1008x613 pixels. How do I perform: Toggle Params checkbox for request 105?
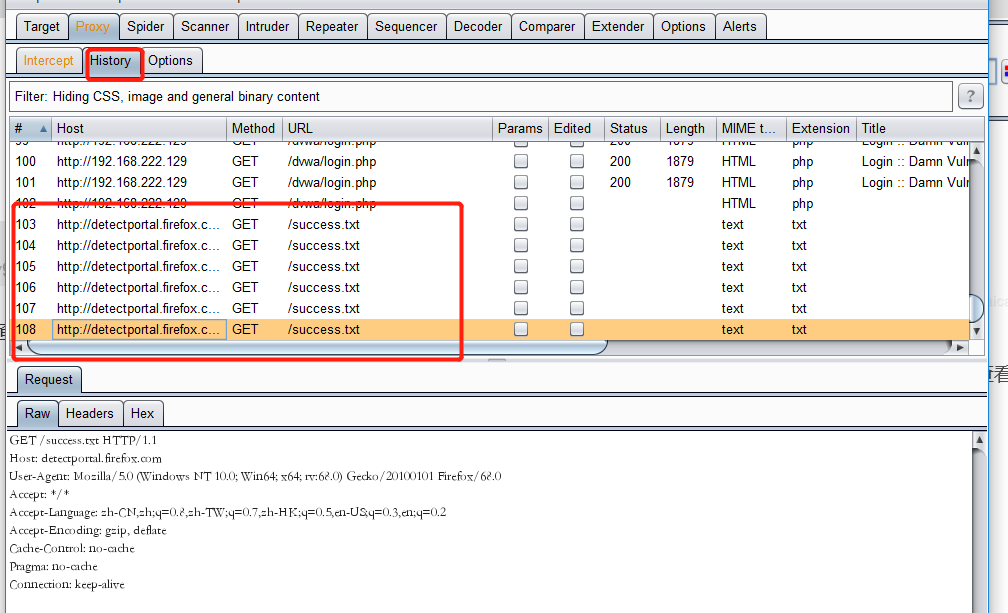pos(521,266)
